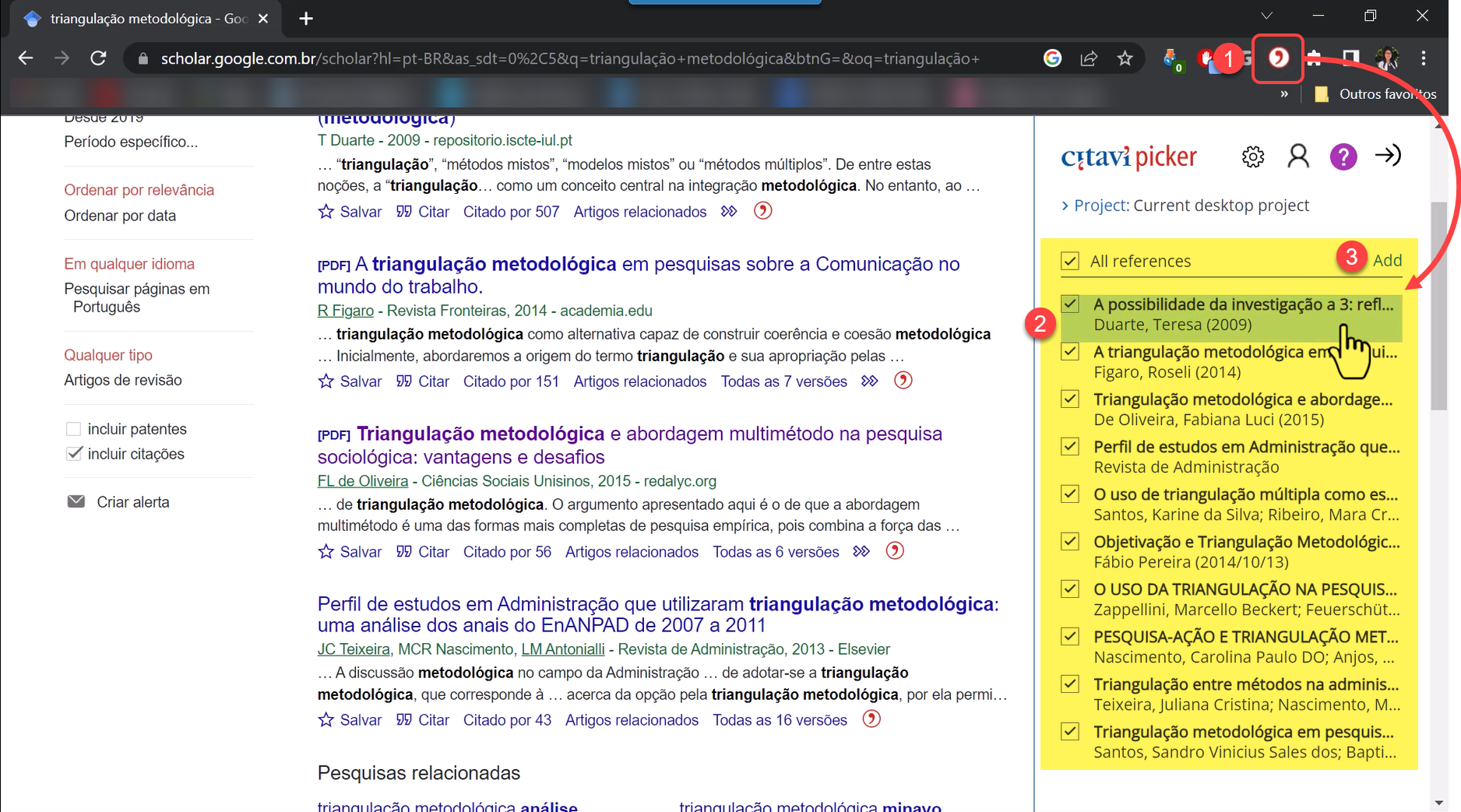
Task: Collapse the Citavi Picker panel arrow
Action: click(x=1389, y=156)
